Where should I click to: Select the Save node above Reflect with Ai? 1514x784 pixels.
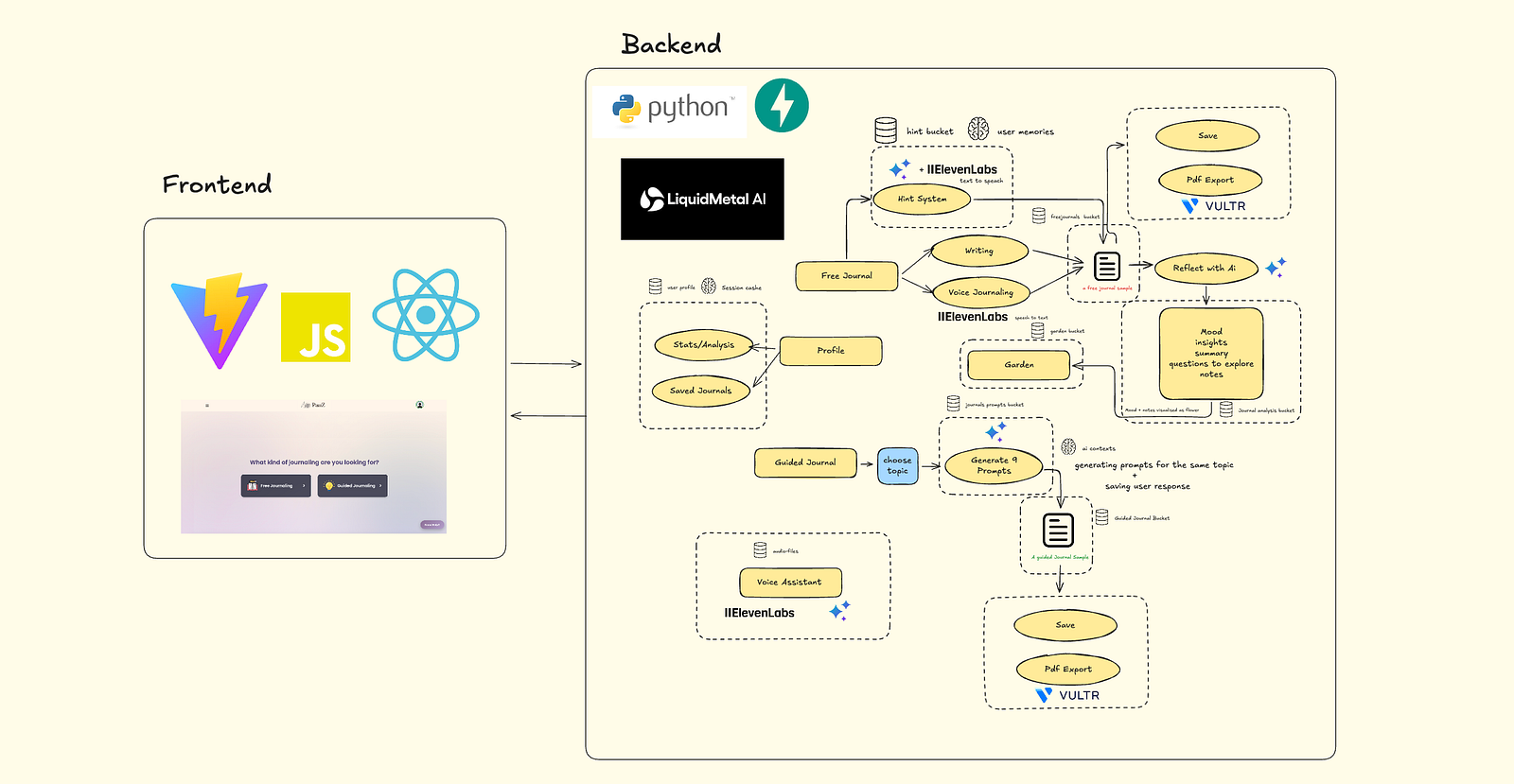tap(1207, 135)
